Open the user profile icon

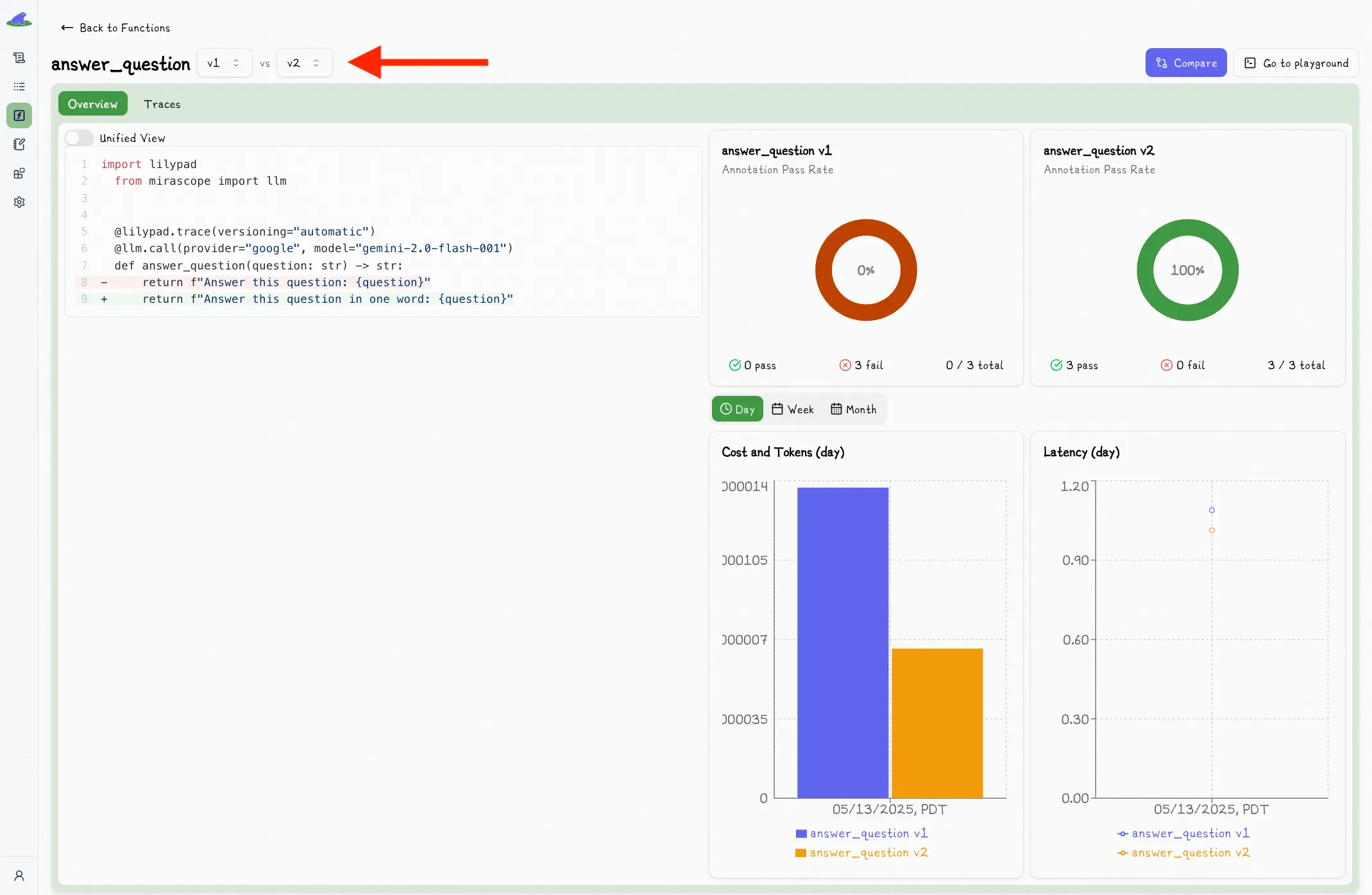[x=19, y=876]
